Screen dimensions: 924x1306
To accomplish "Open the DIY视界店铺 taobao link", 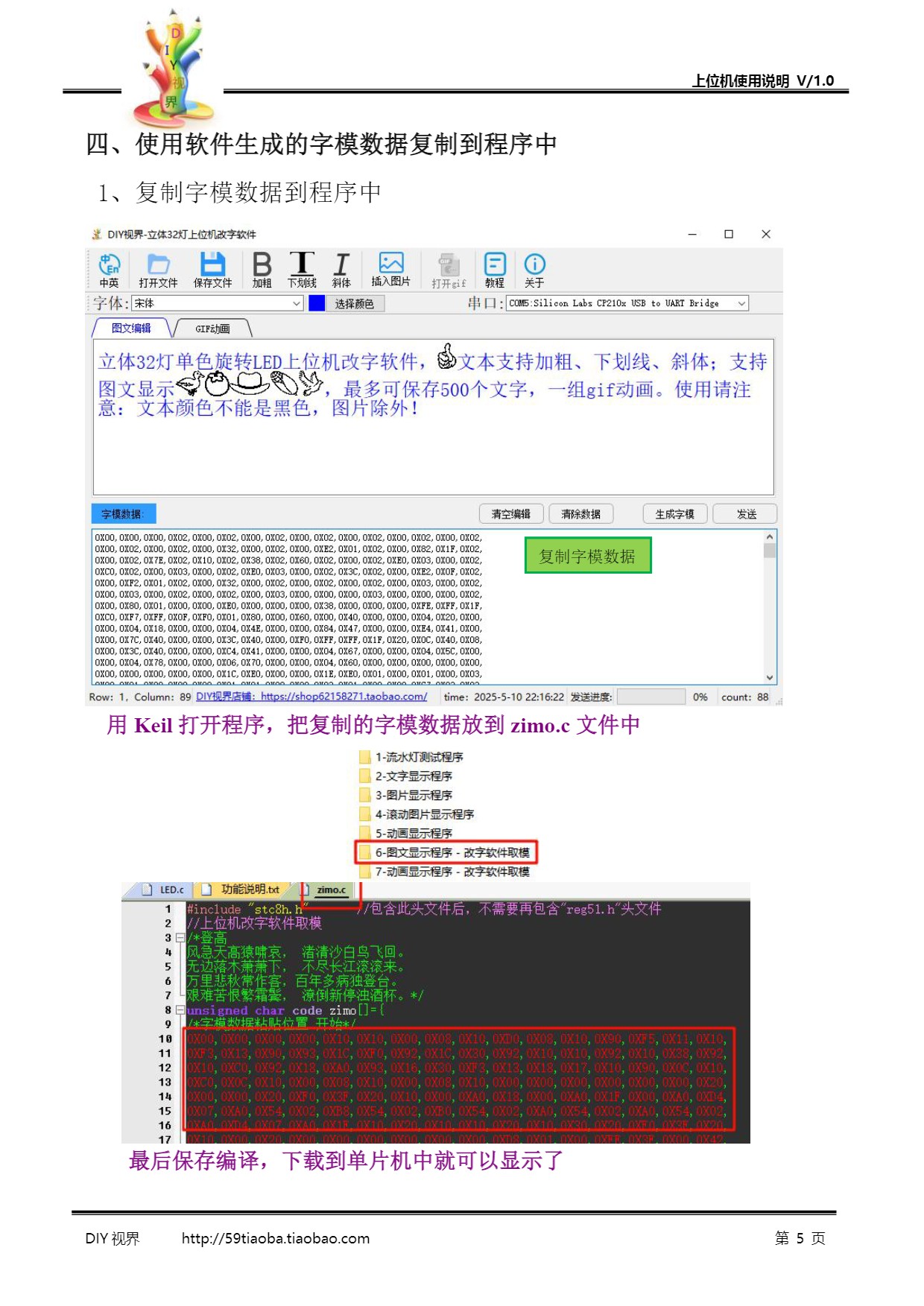I will [x=311, y=697].
